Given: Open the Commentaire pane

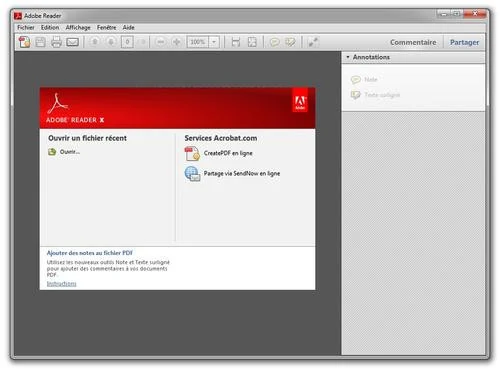Looking at the screenshot, I should (x=413, y=42).
